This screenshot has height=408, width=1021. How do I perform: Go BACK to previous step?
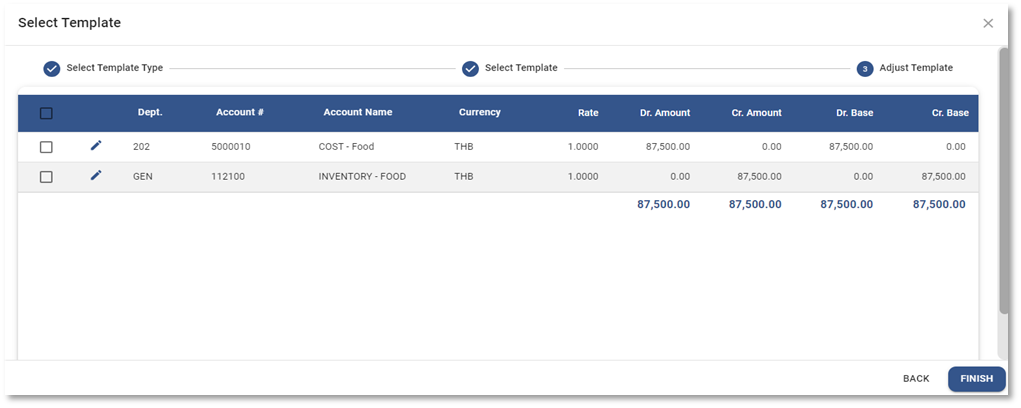916,379
